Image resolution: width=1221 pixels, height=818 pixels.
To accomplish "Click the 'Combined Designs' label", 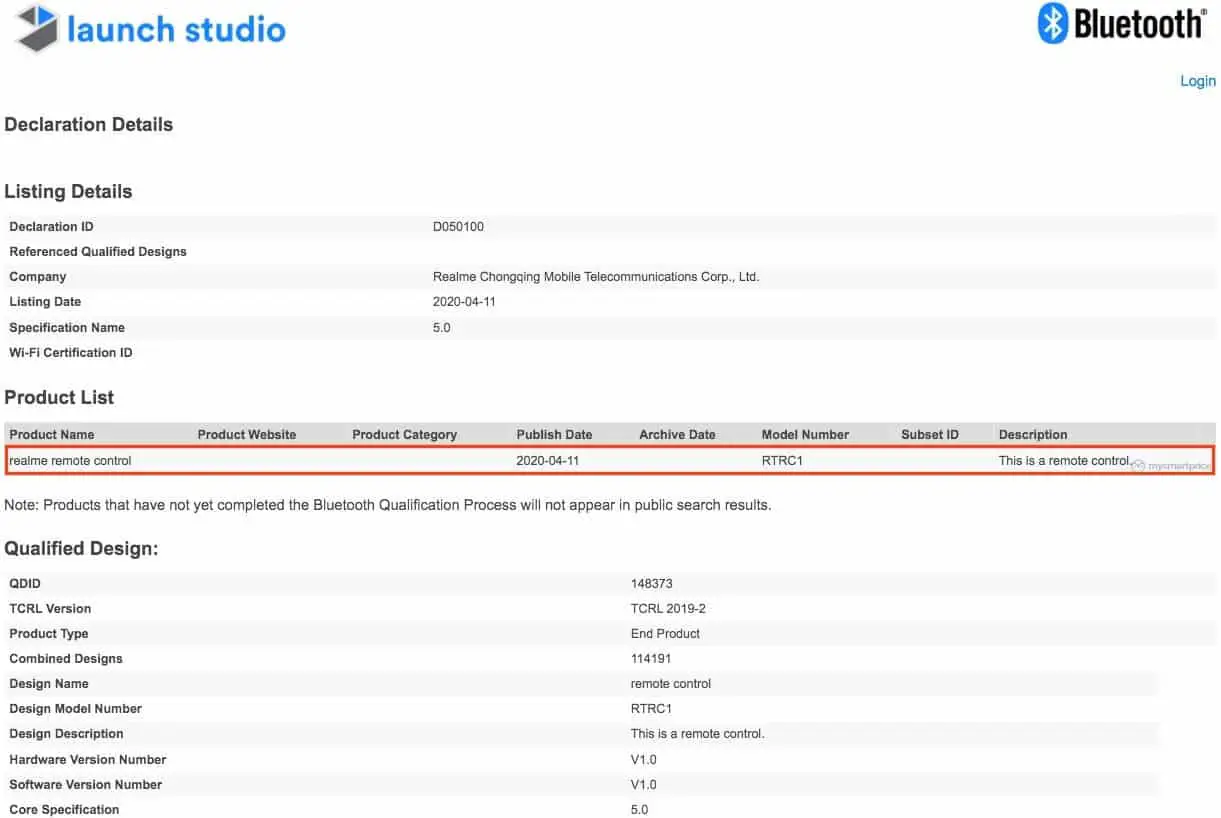I will pos(66,659).
